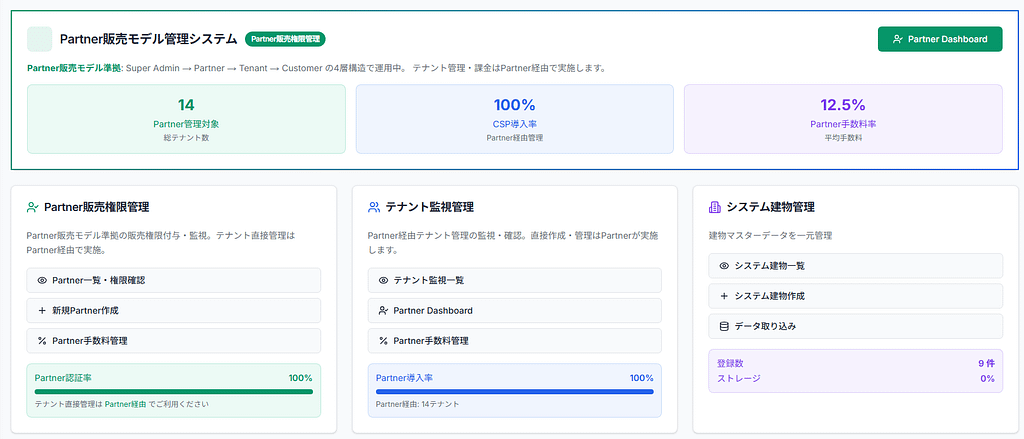The height and width of the screenshot is (439, 1024).
Task: Click percent icon in Partner販売権限管理 card
Action: point(42,341)
